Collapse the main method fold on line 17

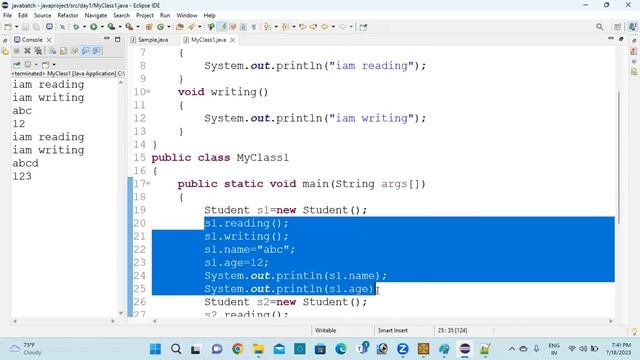[149, 184]
